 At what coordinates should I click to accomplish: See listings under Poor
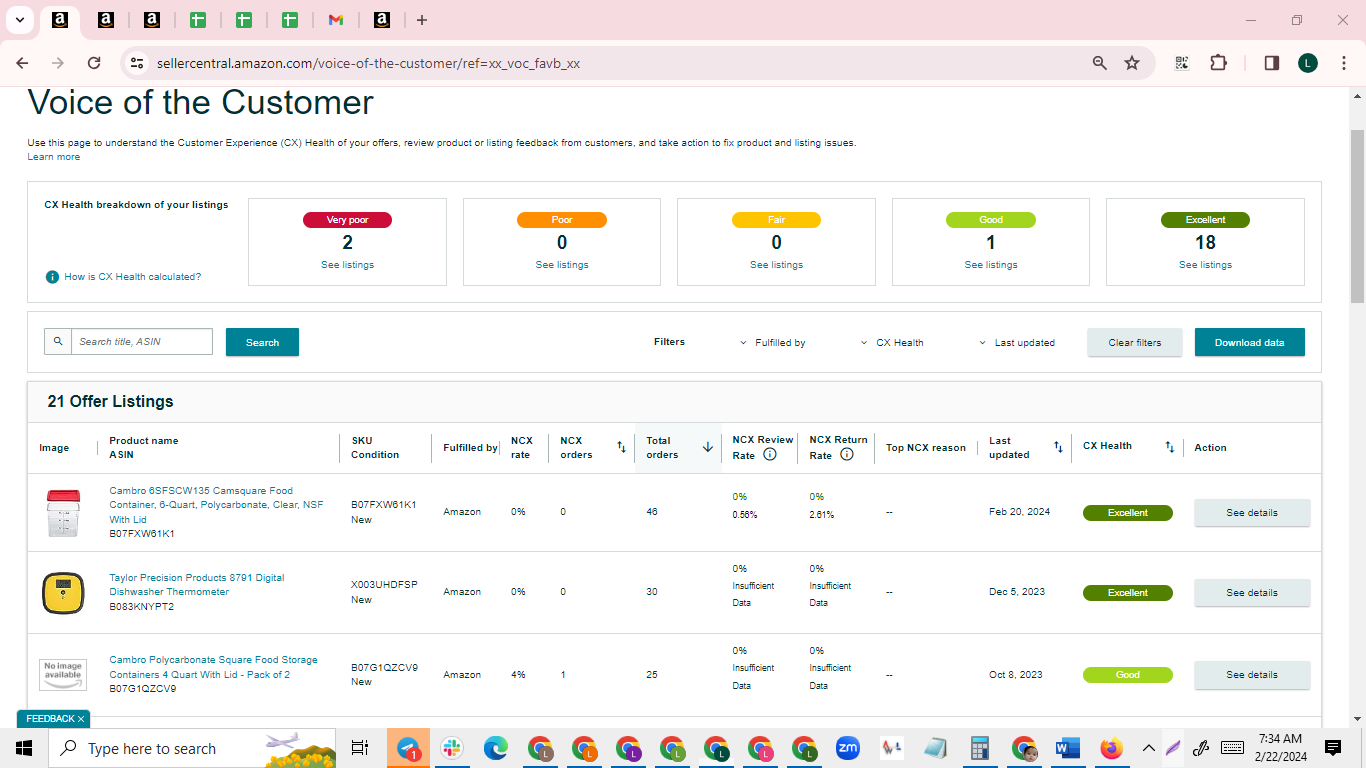click(x=562, y=265)
